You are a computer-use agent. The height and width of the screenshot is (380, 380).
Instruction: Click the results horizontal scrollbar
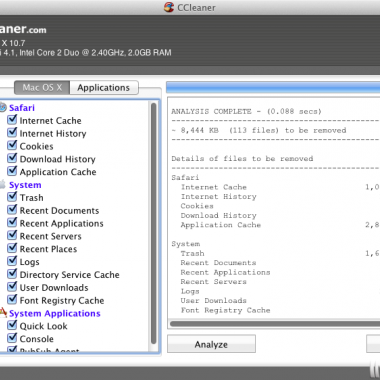click(x=275, y=323)
